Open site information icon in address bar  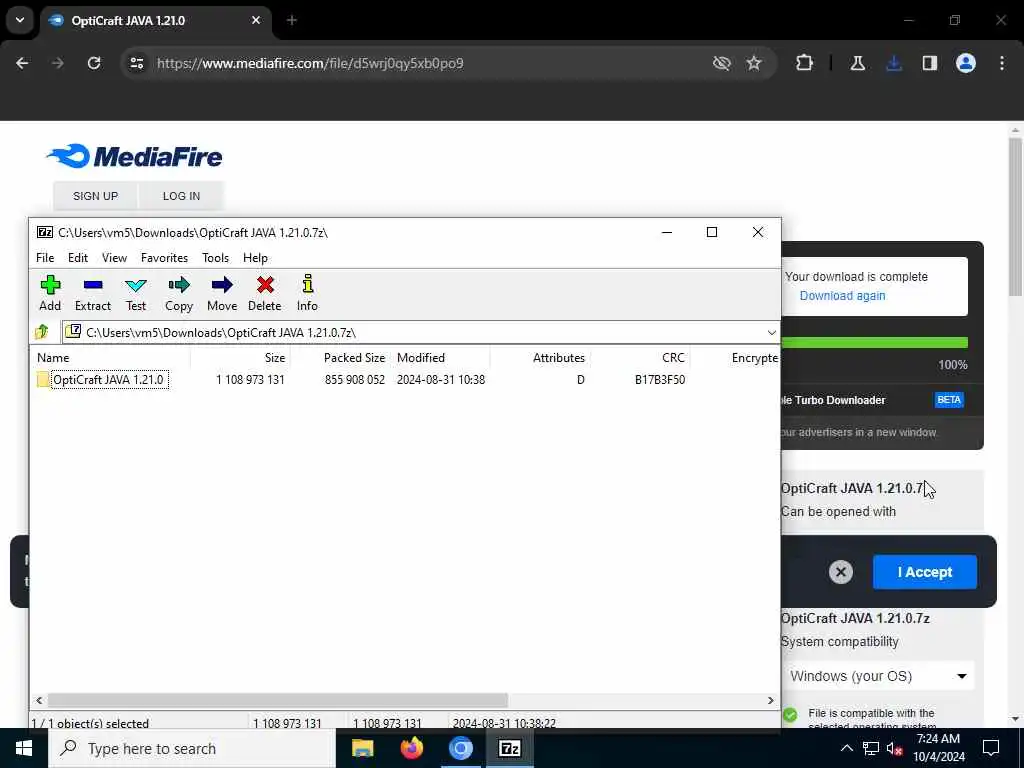pyautogui.click(x=136, y=63)
